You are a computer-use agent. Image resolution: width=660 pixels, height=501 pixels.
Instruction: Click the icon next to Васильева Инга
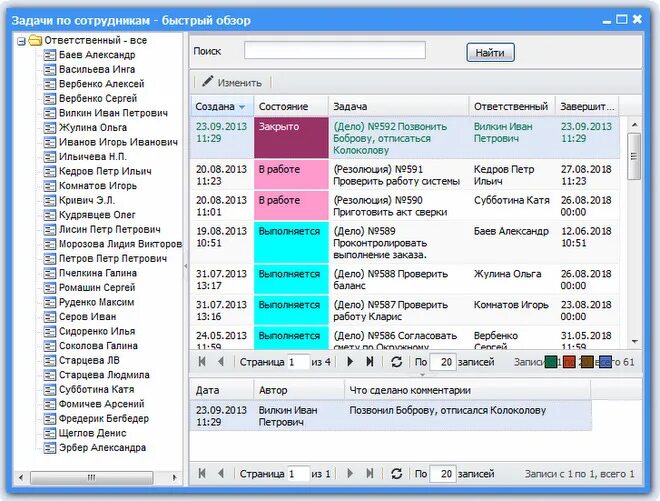coord(50,69)
